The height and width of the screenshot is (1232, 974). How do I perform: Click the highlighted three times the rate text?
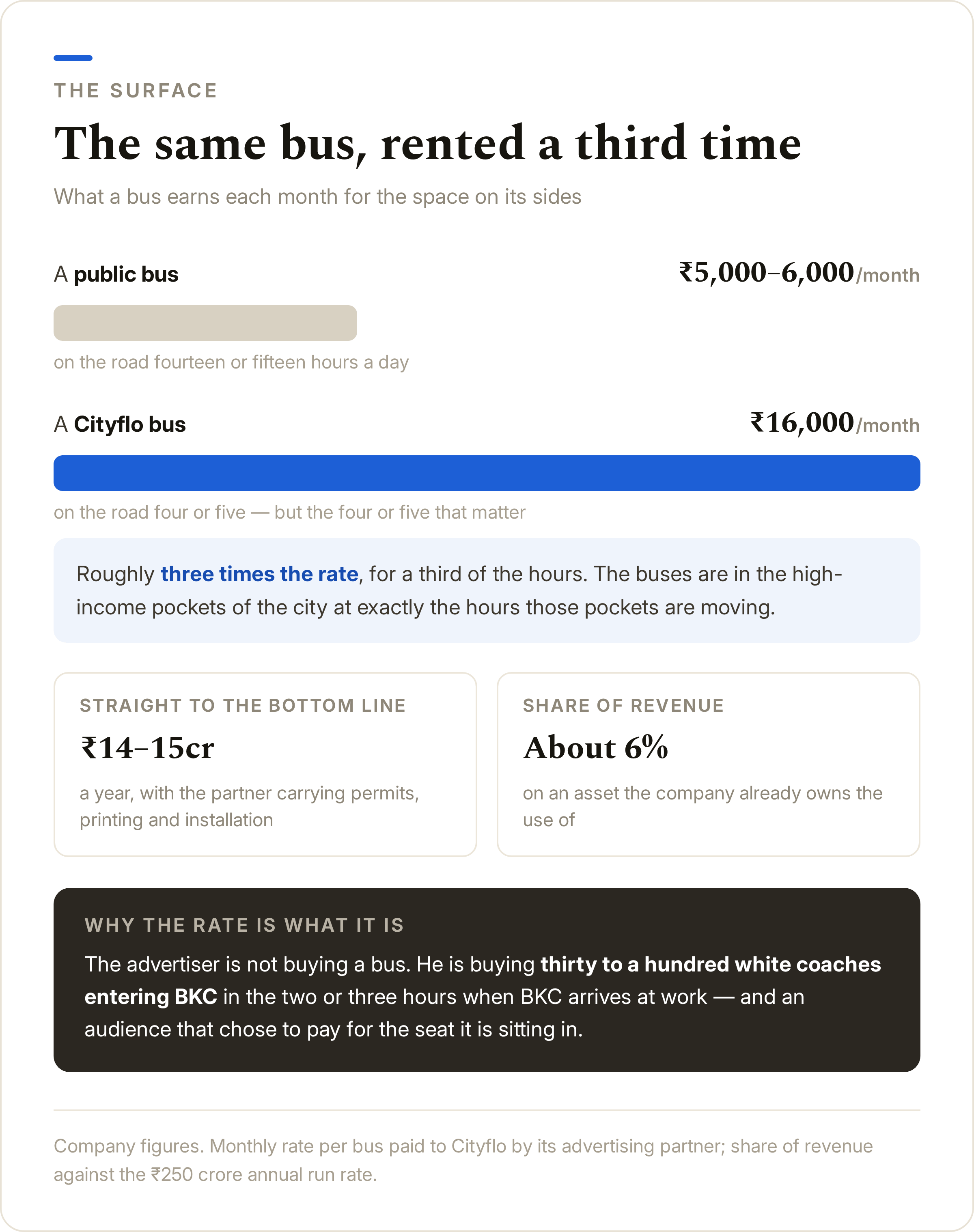tap(259, 573)
